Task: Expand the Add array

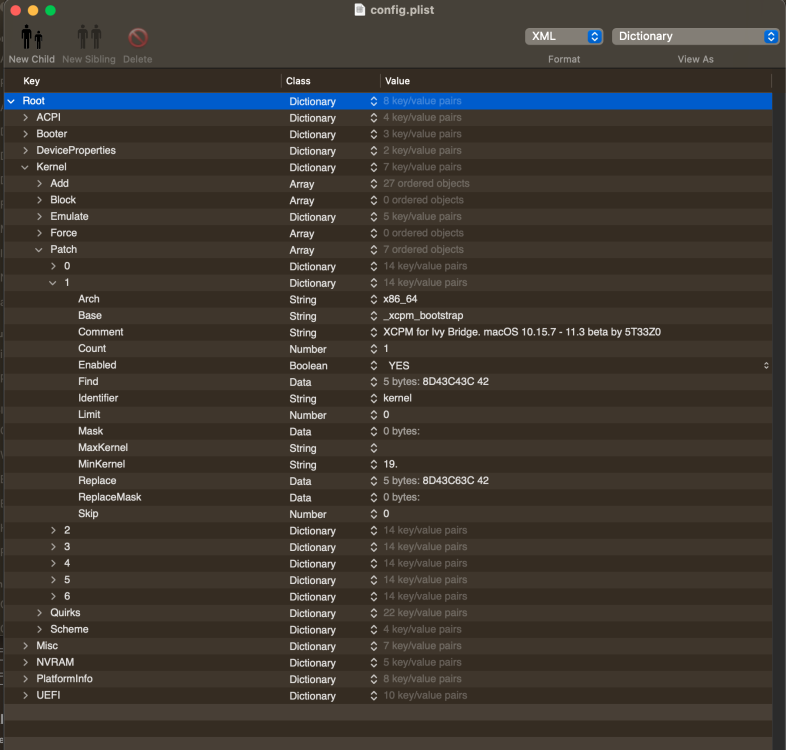Action: click(x=39, y=183)
